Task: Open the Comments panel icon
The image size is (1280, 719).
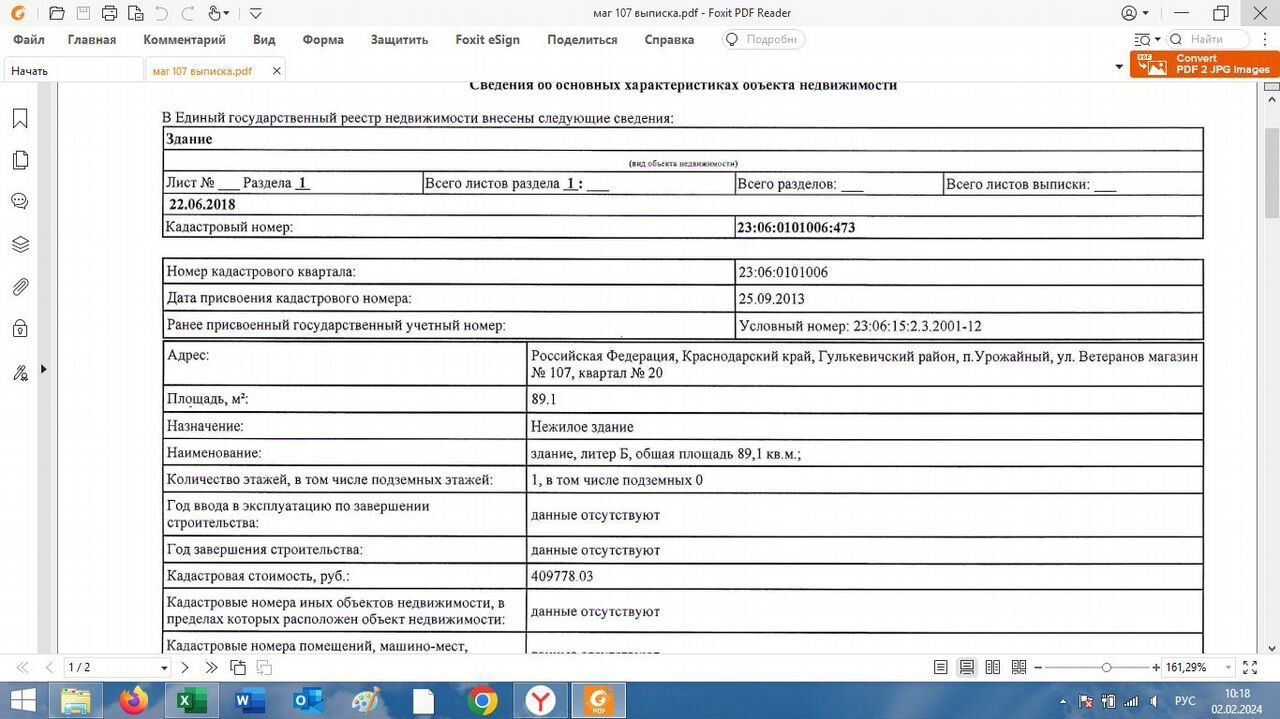Action: [19, 202]
